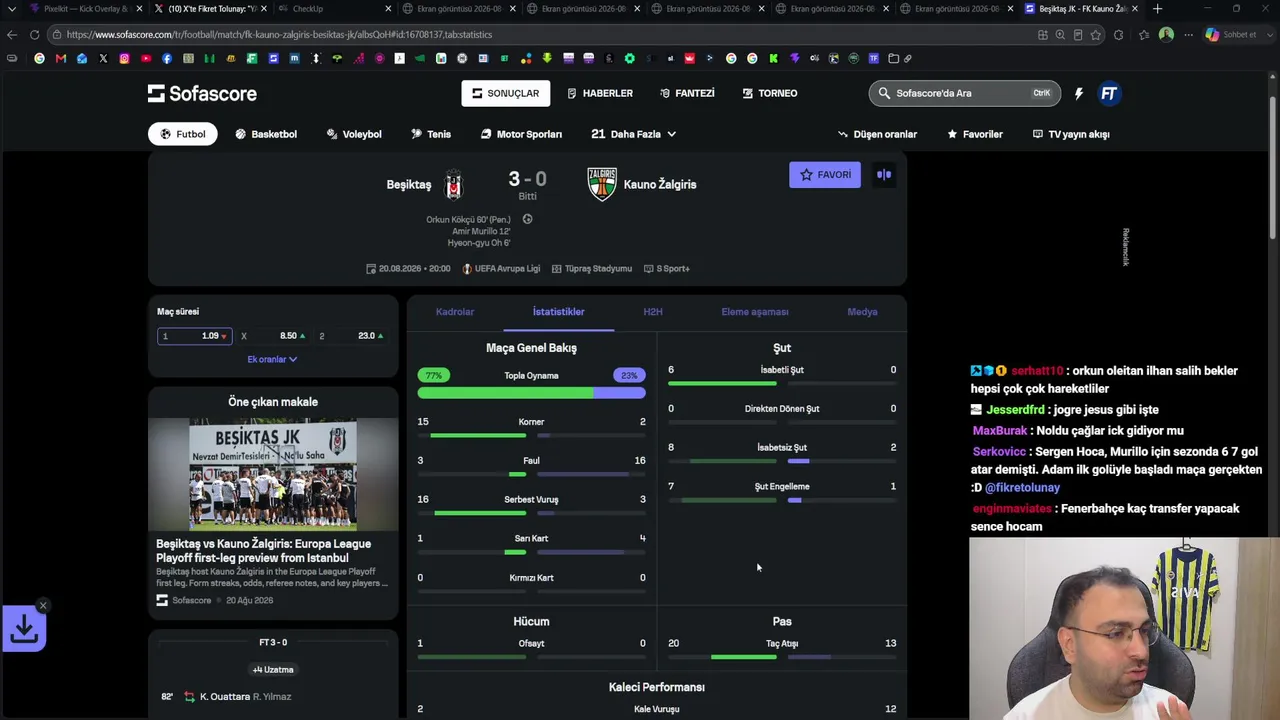Click the penalty ball icon beside goalscorers
Viewport: 1280px width, 720px height.
527,219
